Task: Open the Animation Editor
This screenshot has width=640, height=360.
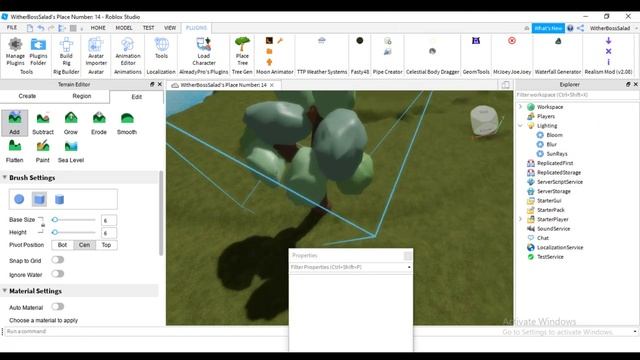Action: click(128, 51)
